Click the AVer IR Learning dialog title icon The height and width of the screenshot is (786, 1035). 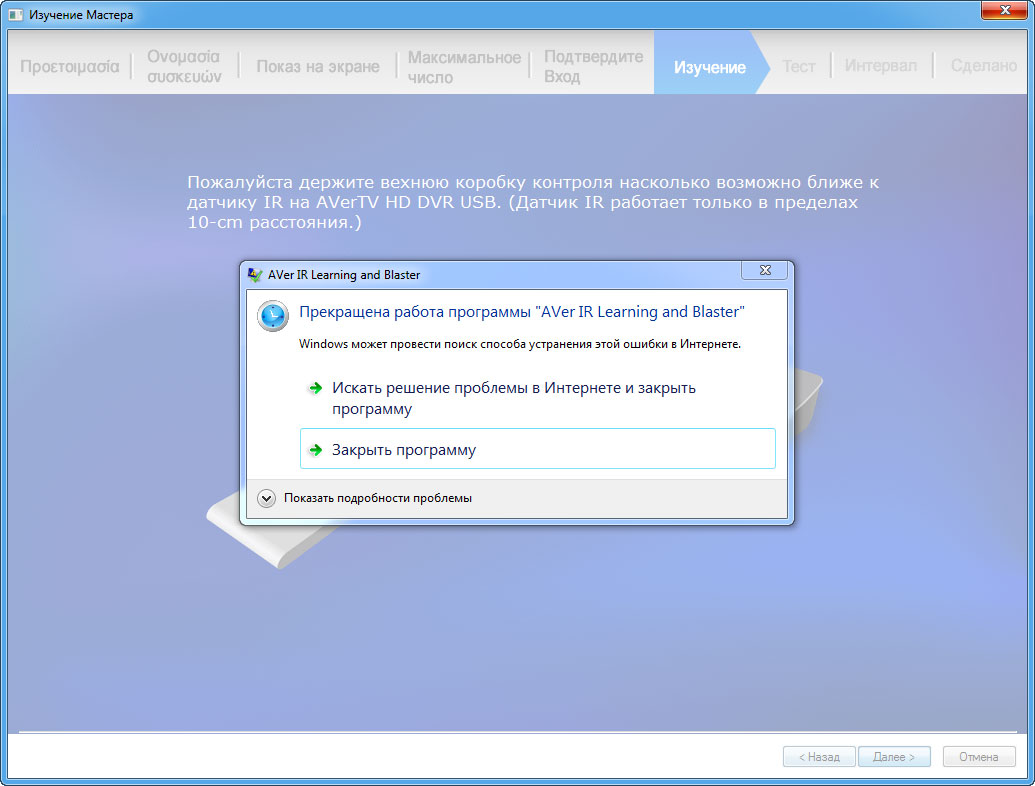coord(255,275)
